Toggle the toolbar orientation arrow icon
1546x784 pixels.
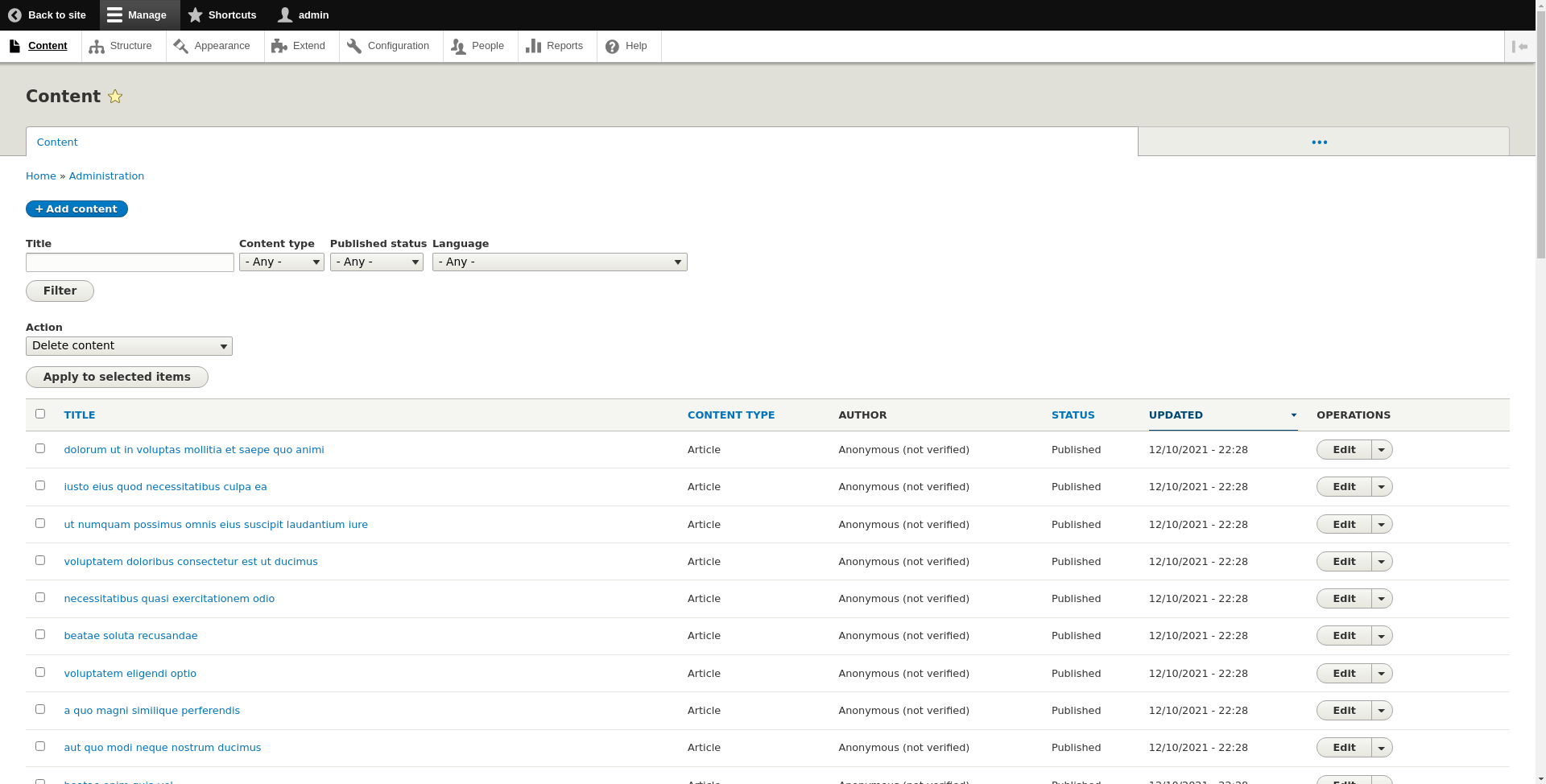[x=1519, y=47]
